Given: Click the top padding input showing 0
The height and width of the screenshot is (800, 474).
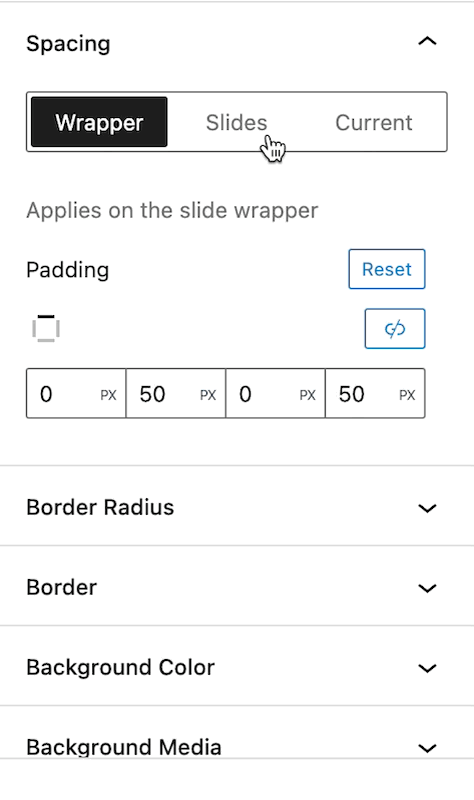Looking at the screenshot, I should [x=64, y=393].
